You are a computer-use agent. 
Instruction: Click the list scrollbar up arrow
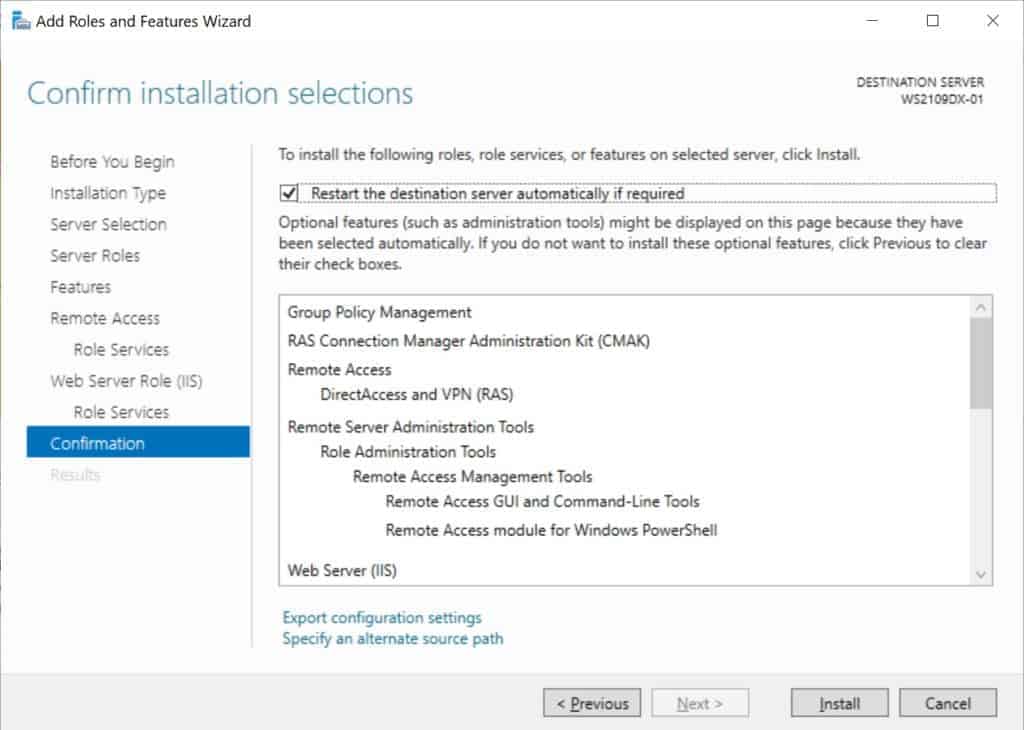980,307
